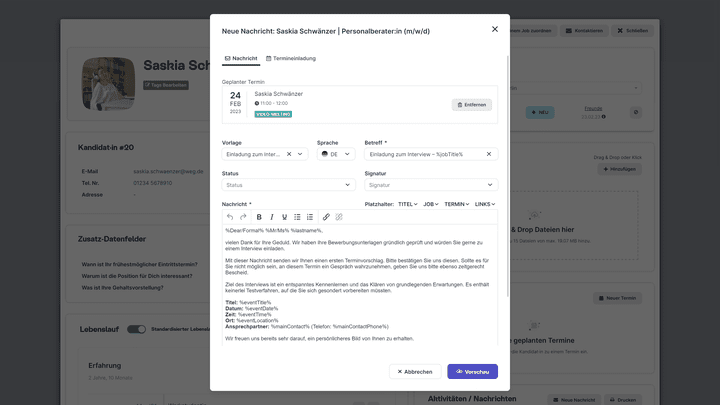Viewport: 720px width, 405px height.
Task: Open the Sprache language dropdown
Action: (x=335, y=154)
